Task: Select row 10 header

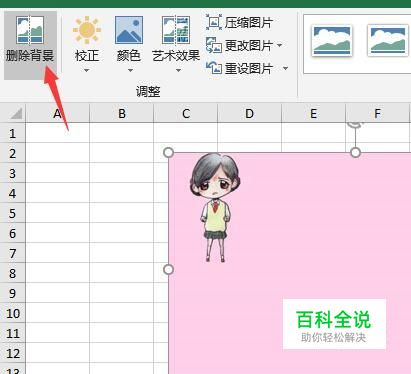Action: [13, 313]
